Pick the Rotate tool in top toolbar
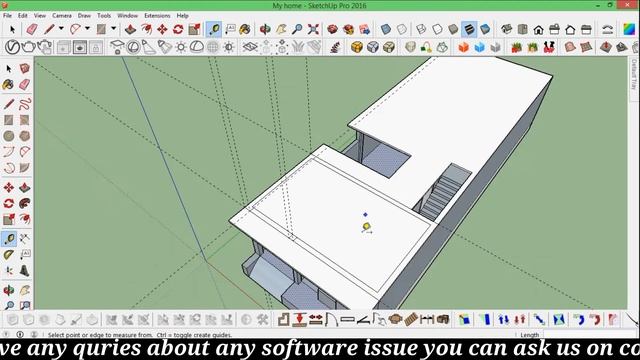 point(178,29)
